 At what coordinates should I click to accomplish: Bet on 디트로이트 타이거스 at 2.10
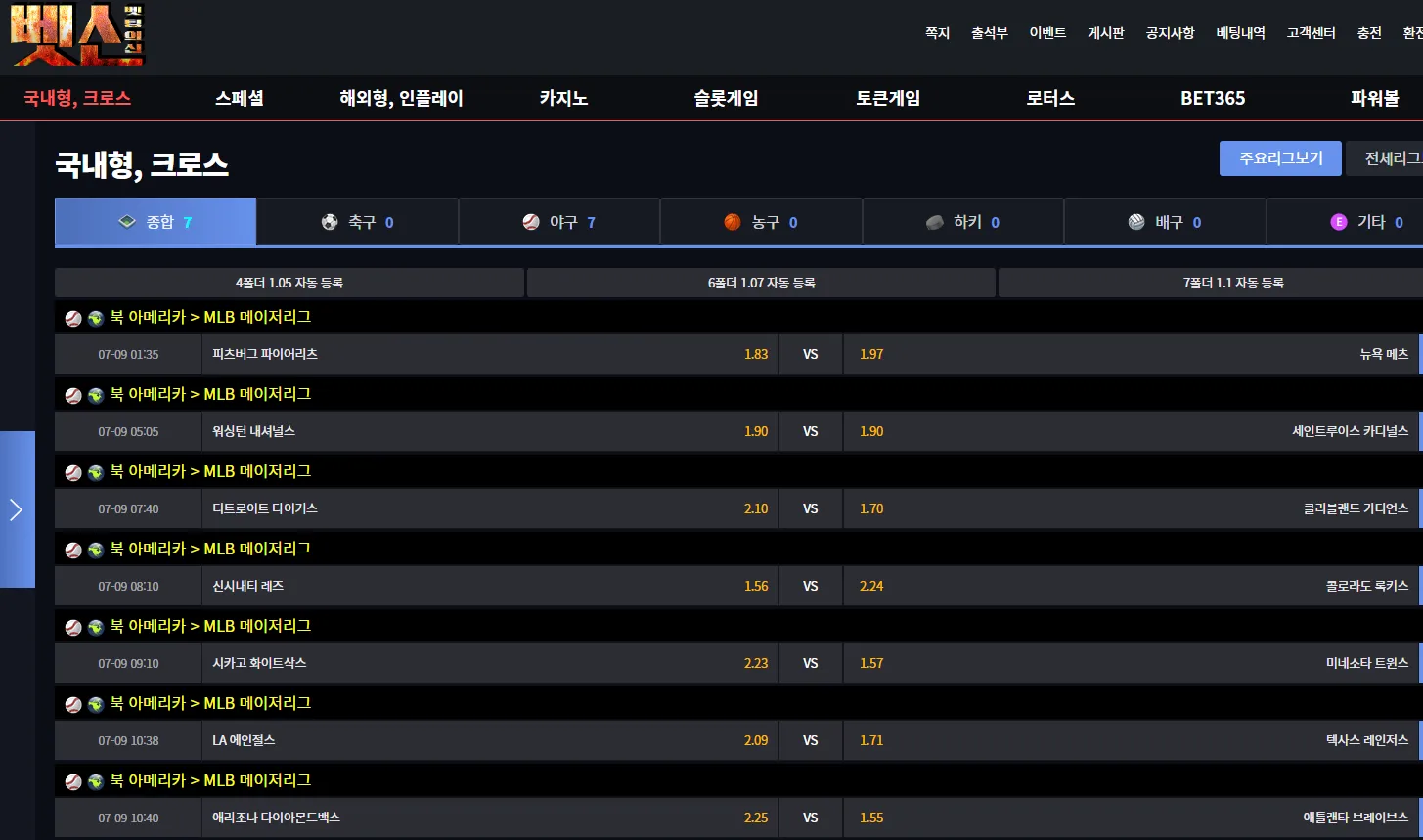(x=490, y=508)
